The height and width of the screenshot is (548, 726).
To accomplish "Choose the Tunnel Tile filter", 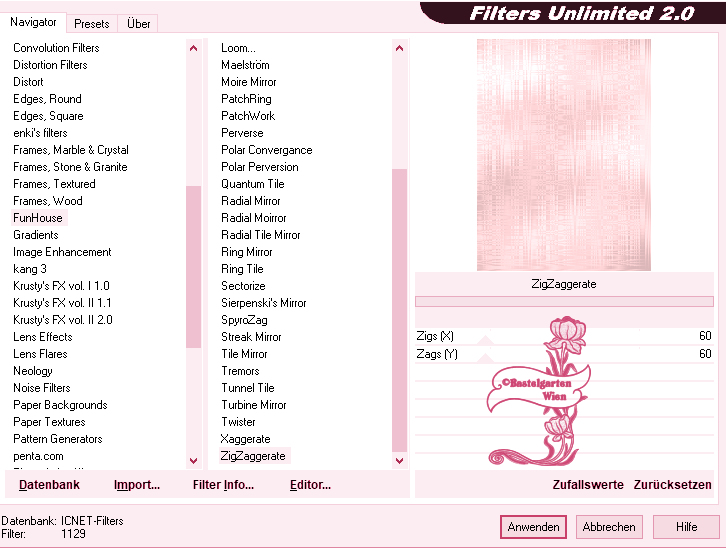I will (x=248, y=388).
